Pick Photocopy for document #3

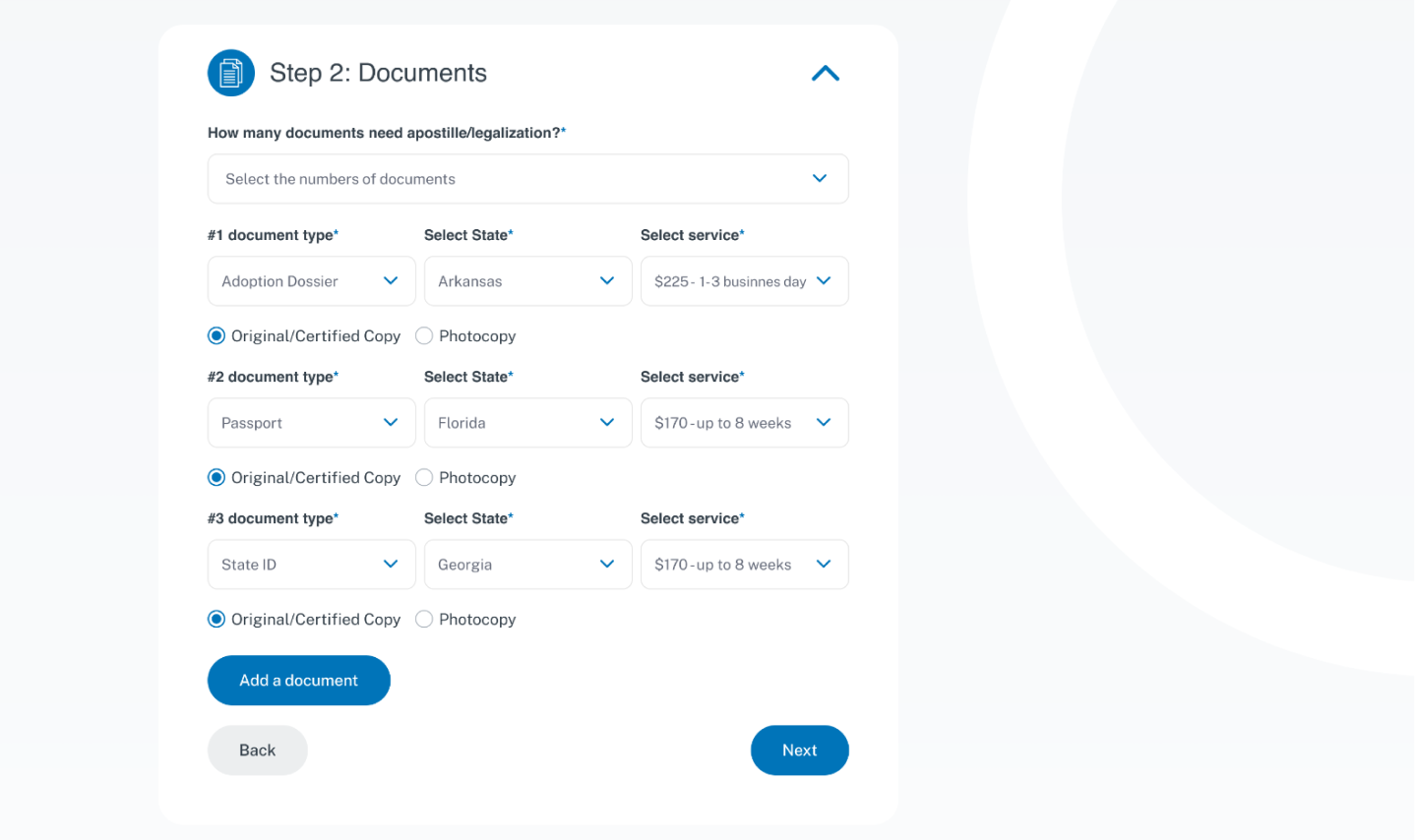(424, 620)
